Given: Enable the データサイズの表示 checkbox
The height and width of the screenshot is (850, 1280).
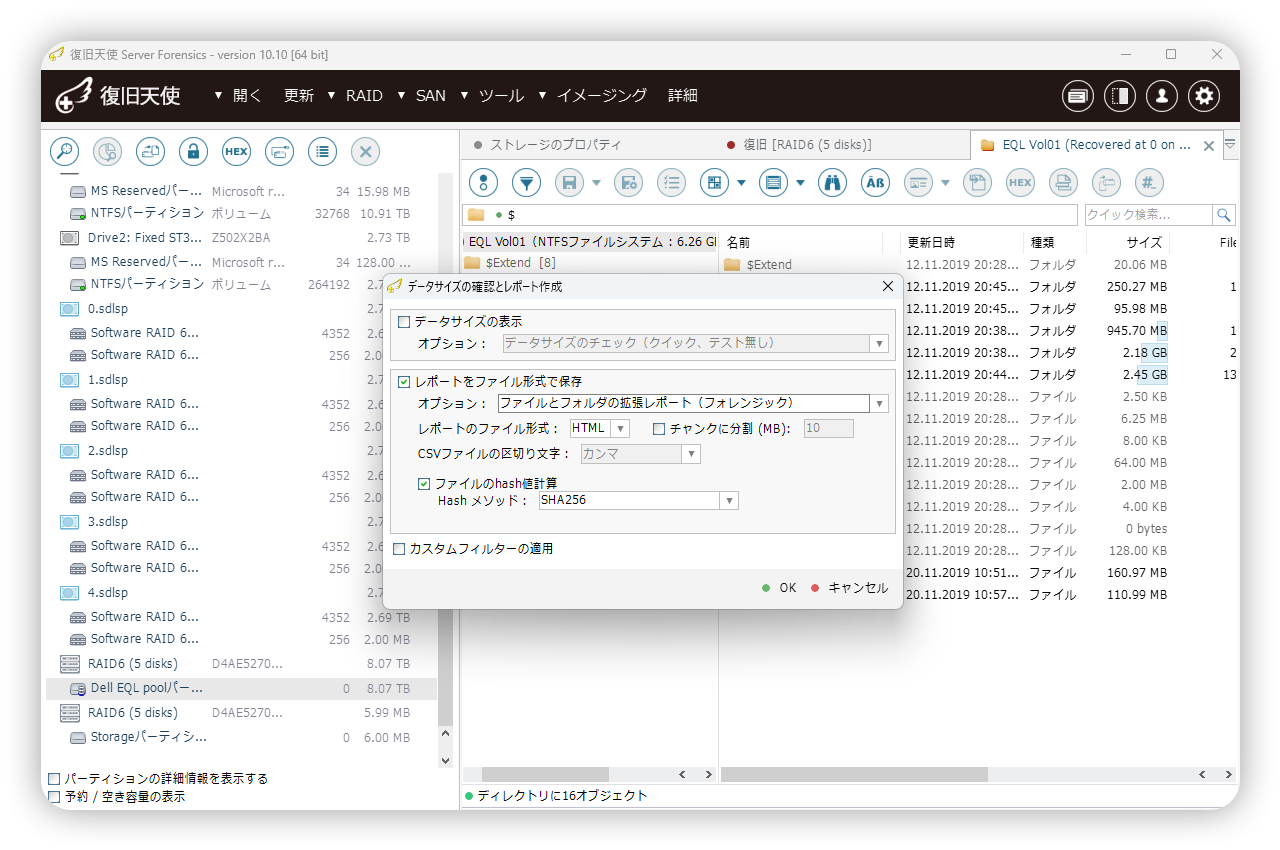Looking at the screenshot, I should pyautogui.click(x=404, y=322).
